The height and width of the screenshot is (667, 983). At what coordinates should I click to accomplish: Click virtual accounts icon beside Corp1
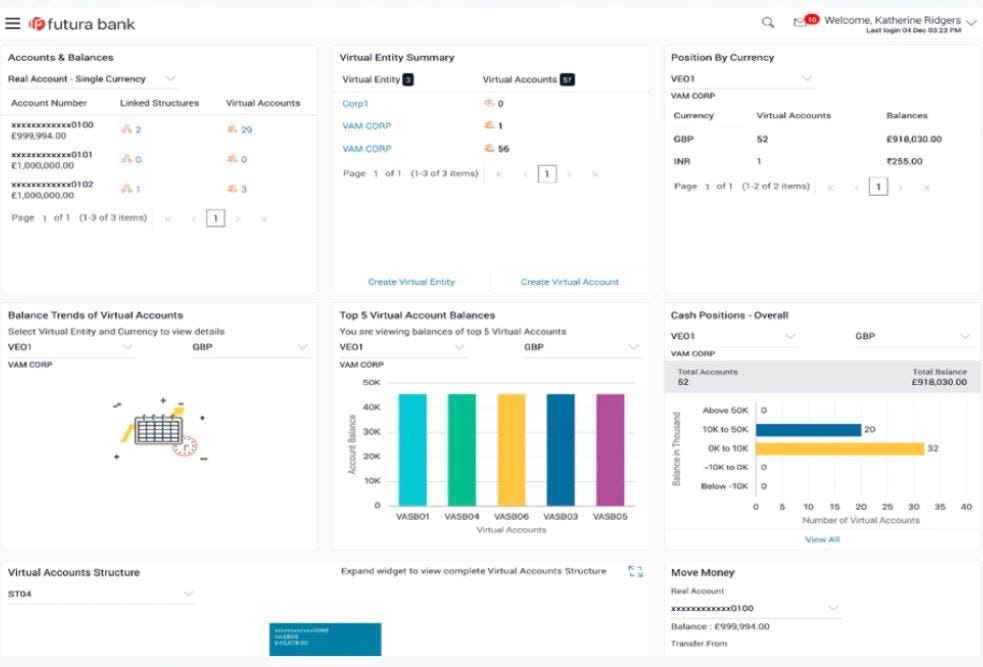tap(487, 102)
